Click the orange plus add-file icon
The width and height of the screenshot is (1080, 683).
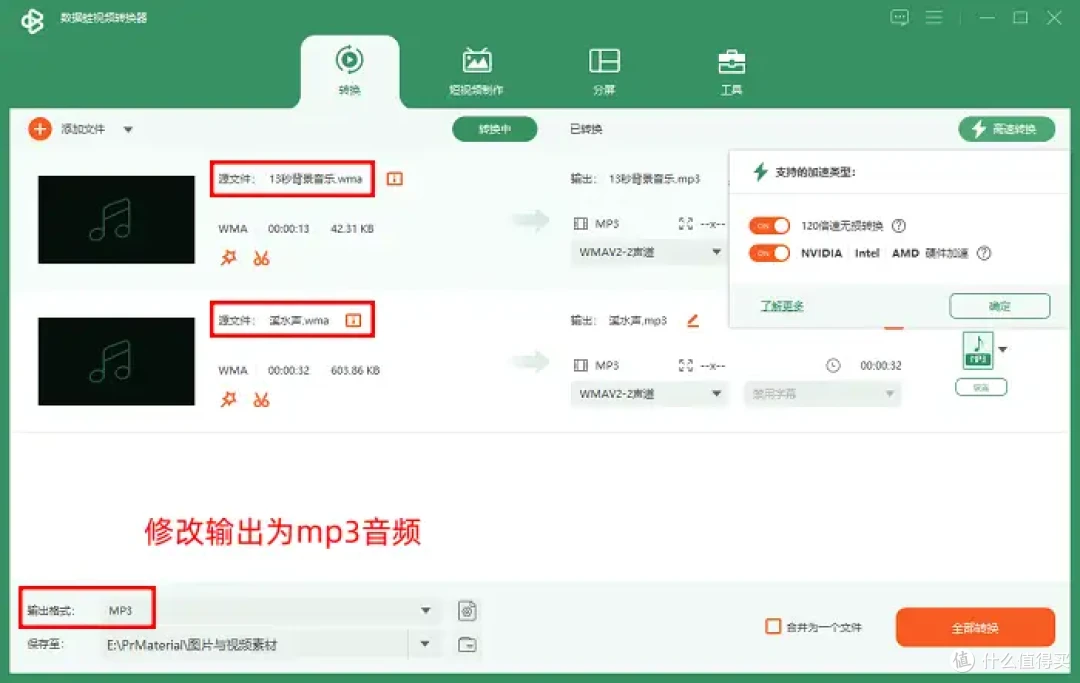point(40,129)
